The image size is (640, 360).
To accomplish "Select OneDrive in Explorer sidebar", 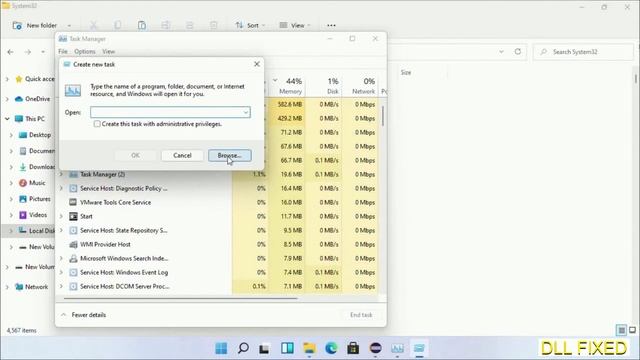I will point(37,99).
